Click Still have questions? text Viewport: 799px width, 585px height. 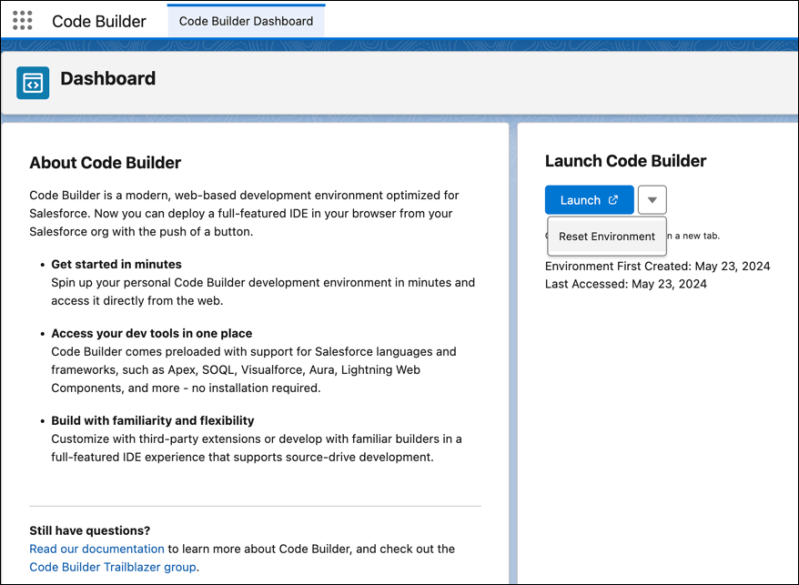(x=90, y=530)
